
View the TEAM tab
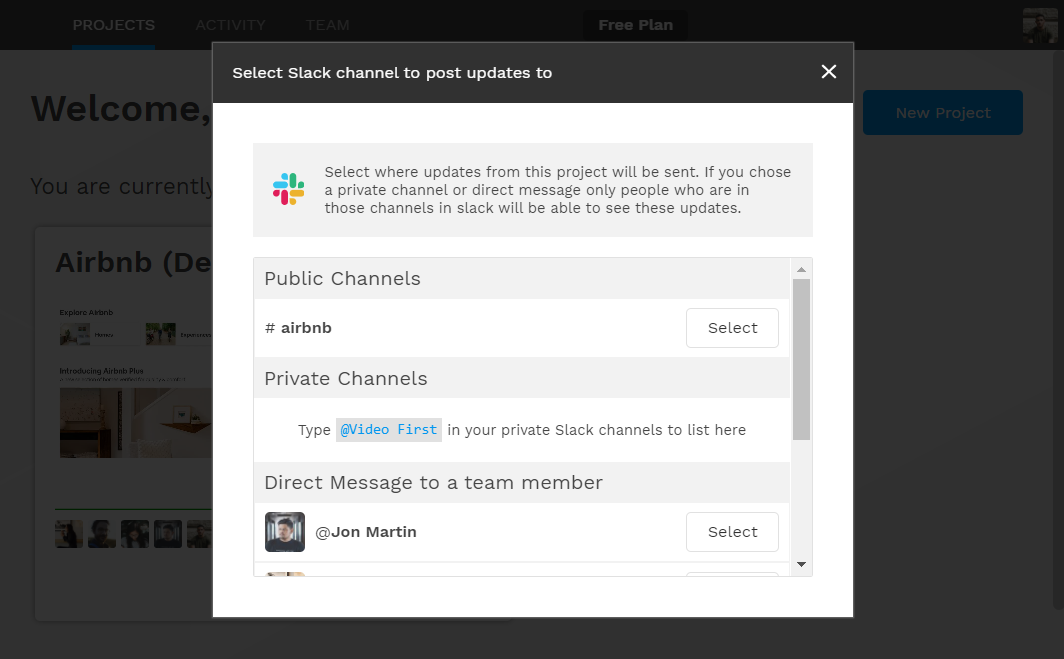[x=327, y=25]
